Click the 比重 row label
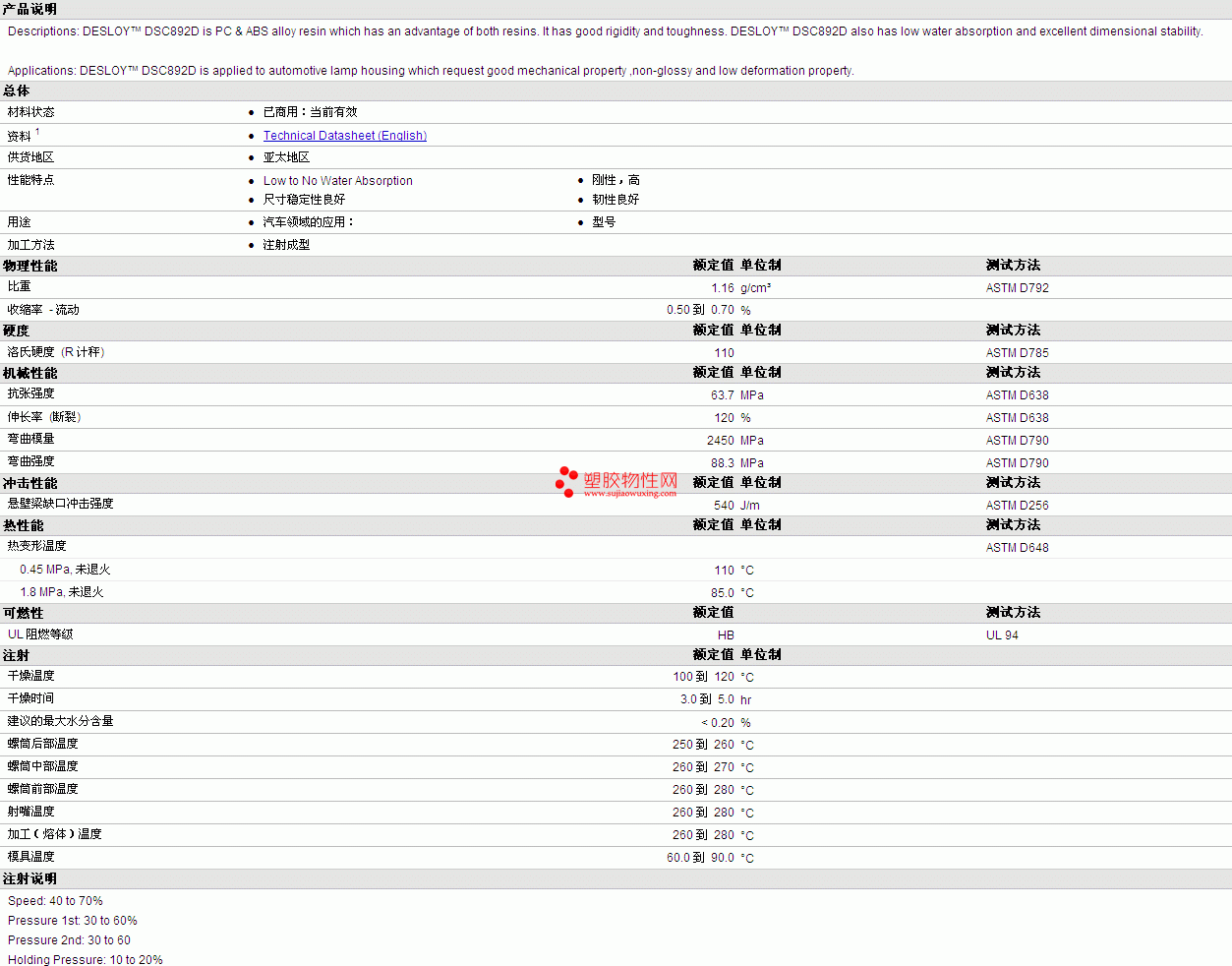The height and width of the screenshot is (966, 1232). point(20,286)
